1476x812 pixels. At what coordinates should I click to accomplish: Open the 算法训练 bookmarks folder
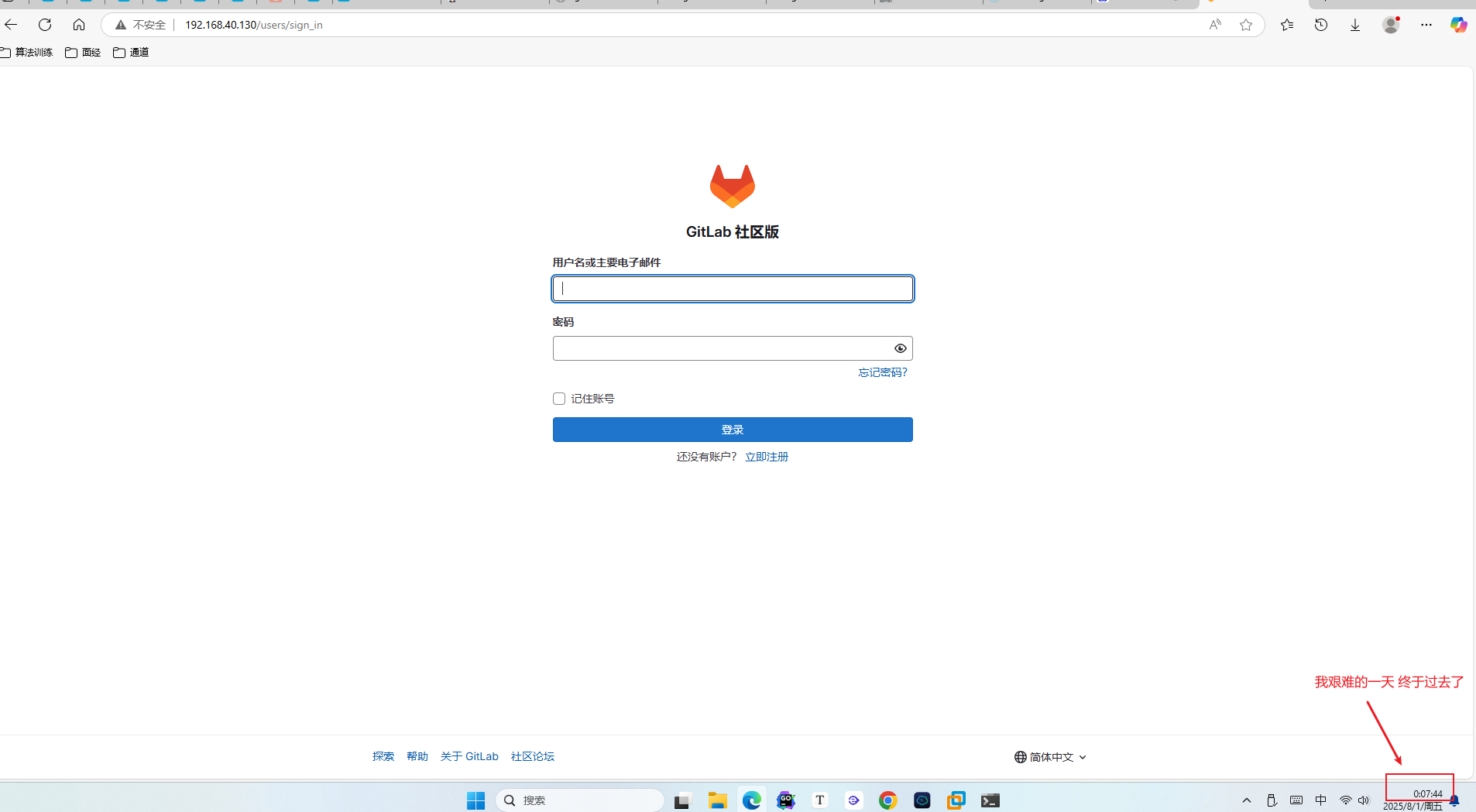pos(27,52)
